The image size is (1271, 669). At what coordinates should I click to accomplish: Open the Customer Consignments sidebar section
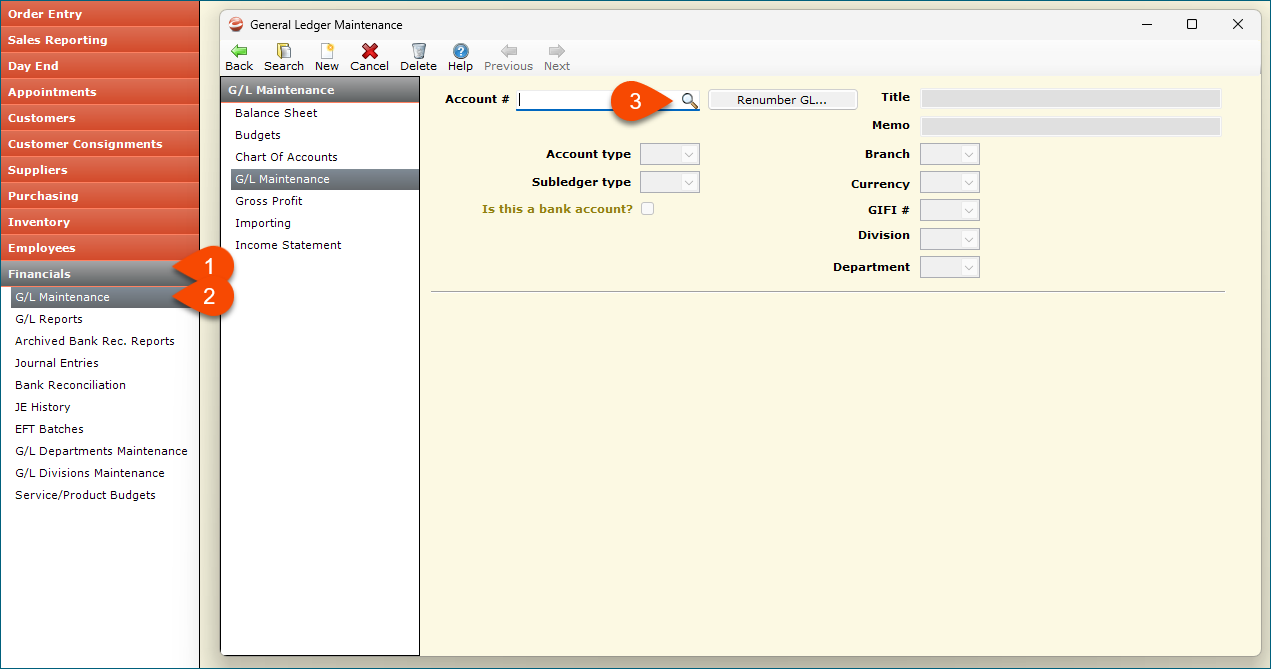tap(100, 144)
